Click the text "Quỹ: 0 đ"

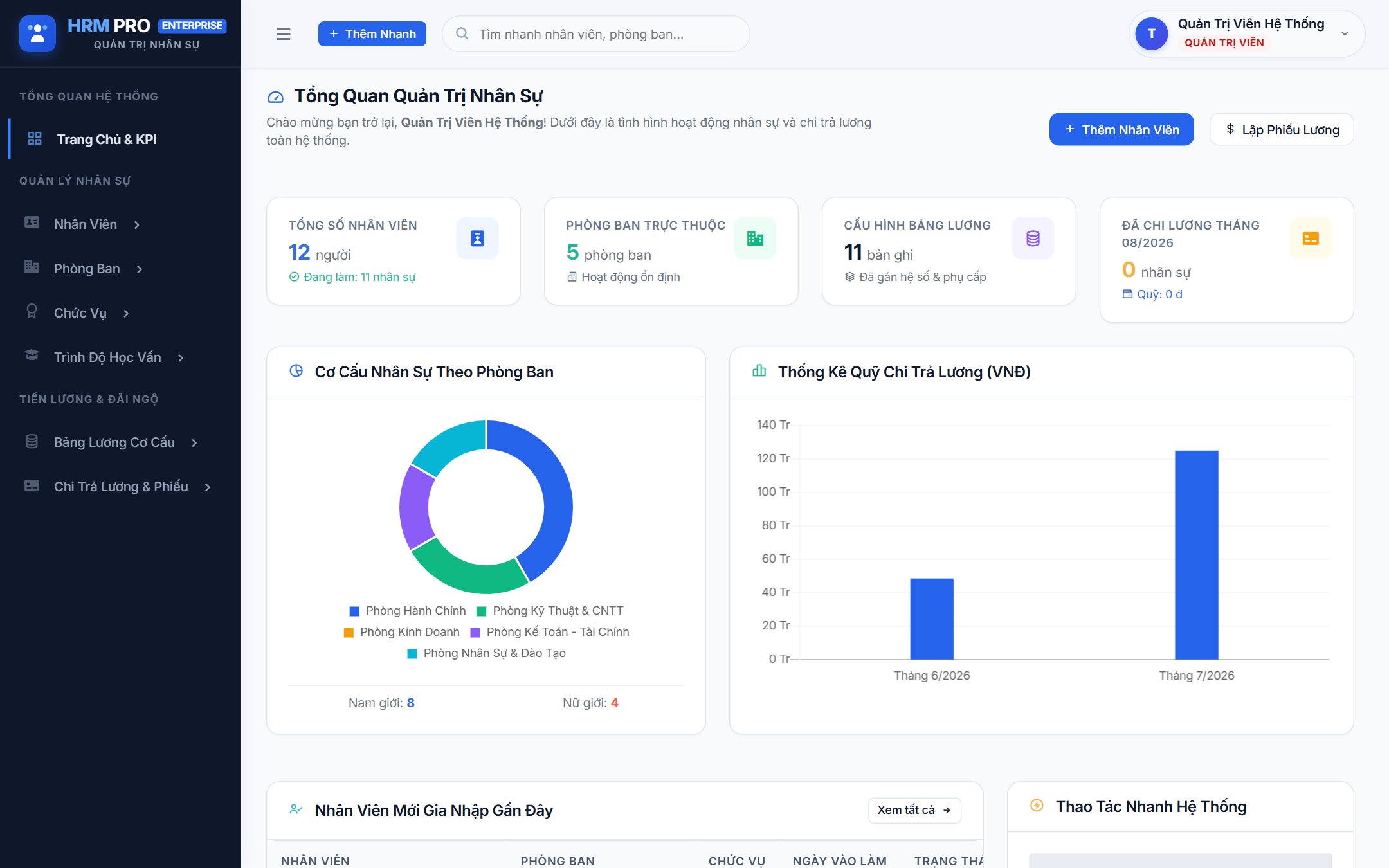click(1159, 294)
